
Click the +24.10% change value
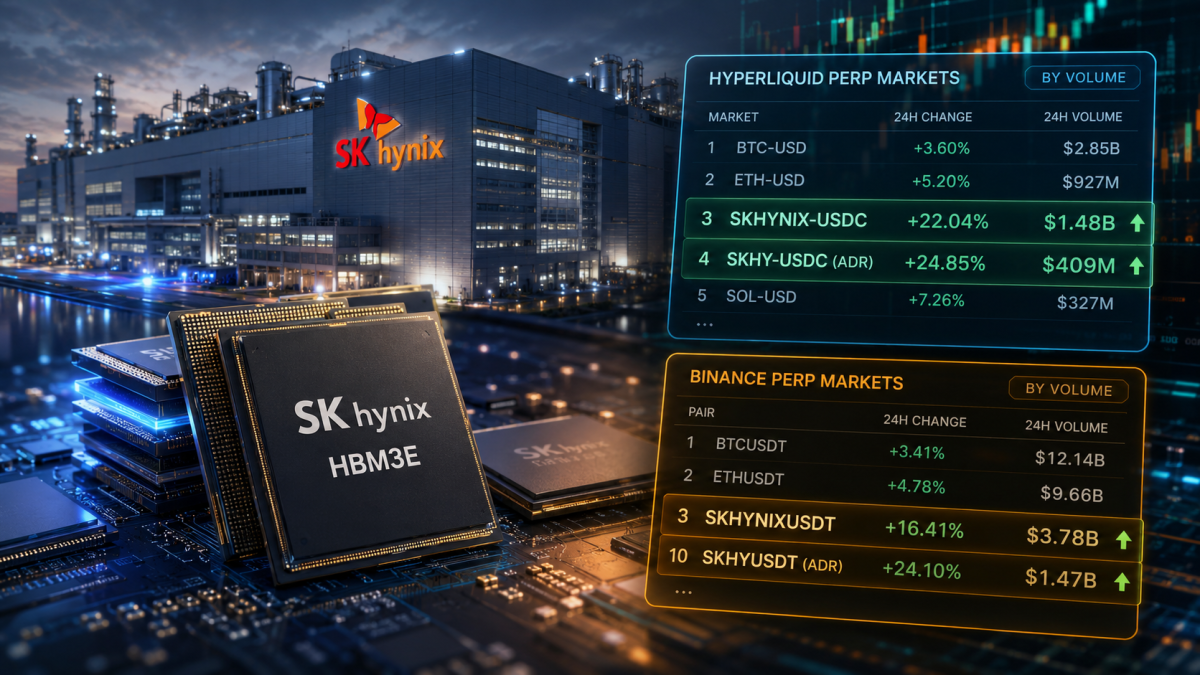pos(922,571)
